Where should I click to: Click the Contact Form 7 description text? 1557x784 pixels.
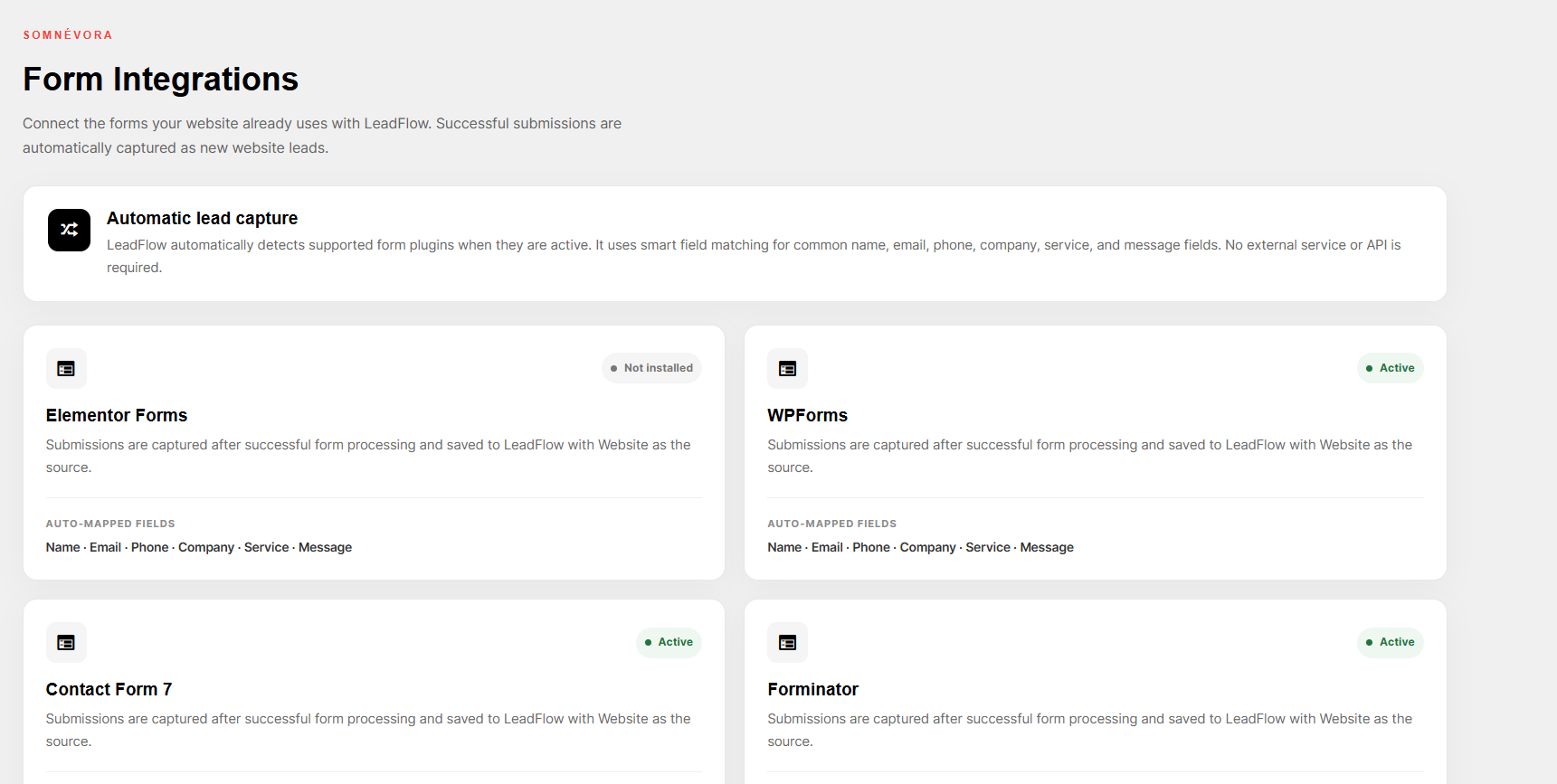click(x=368, y=730)
